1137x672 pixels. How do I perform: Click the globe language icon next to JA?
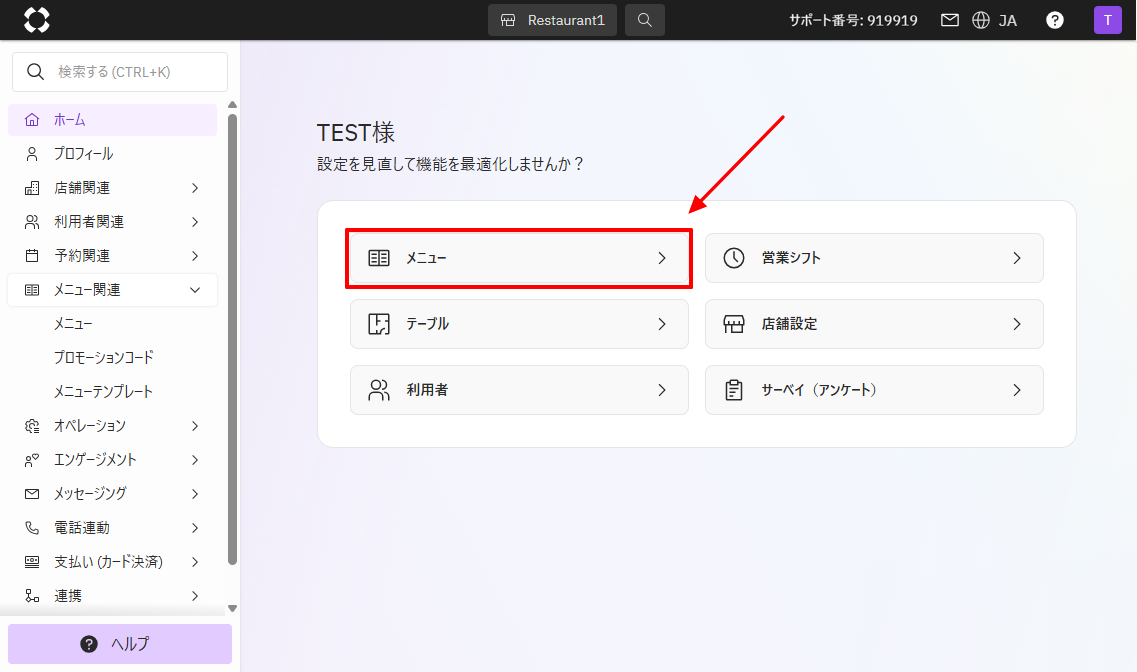(x=980, y=20)
